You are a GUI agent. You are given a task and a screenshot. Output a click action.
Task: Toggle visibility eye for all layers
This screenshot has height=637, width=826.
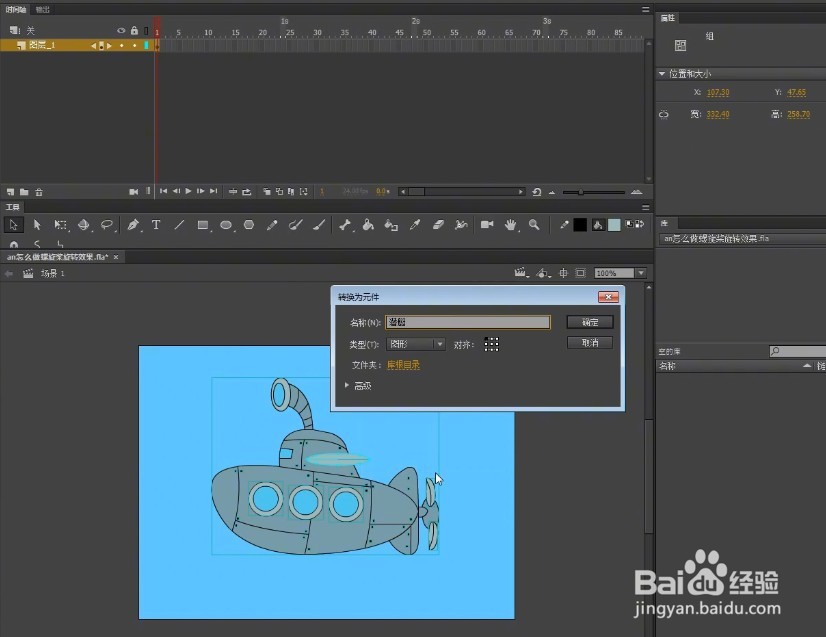tap(121, 31)
